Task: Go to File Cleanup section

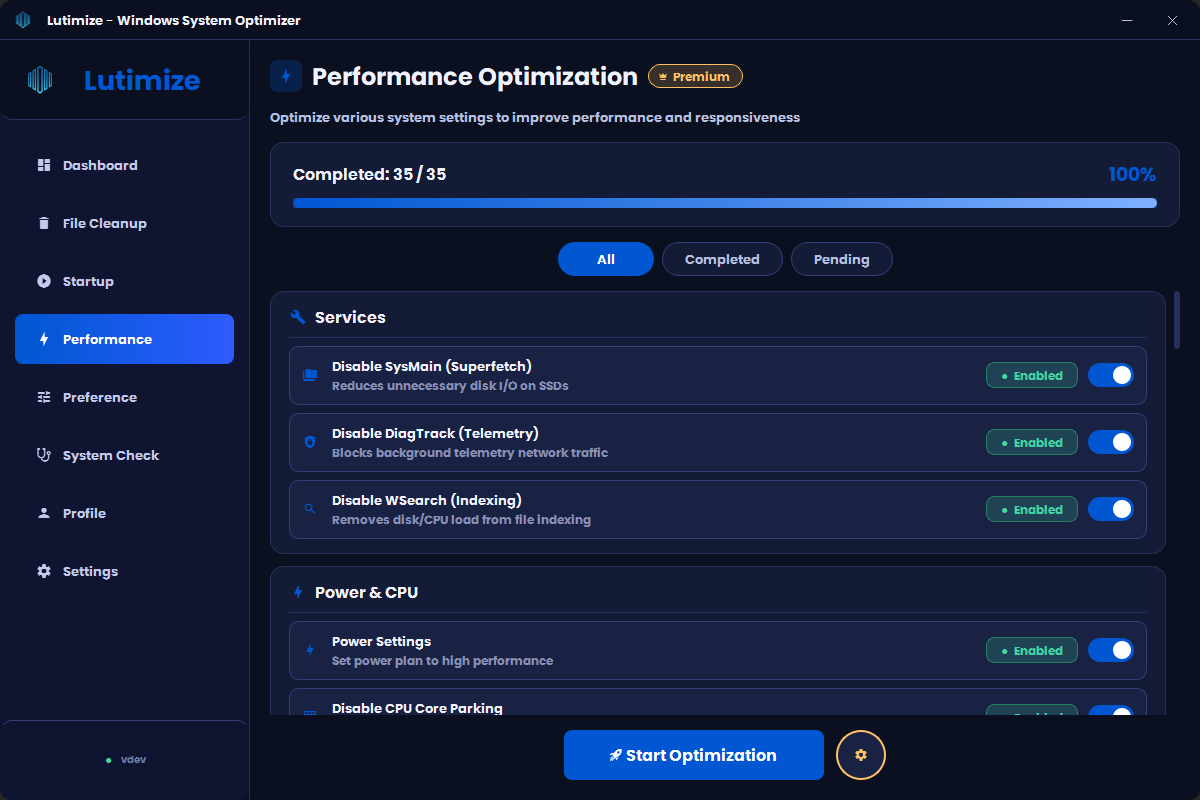Action: 124,223
